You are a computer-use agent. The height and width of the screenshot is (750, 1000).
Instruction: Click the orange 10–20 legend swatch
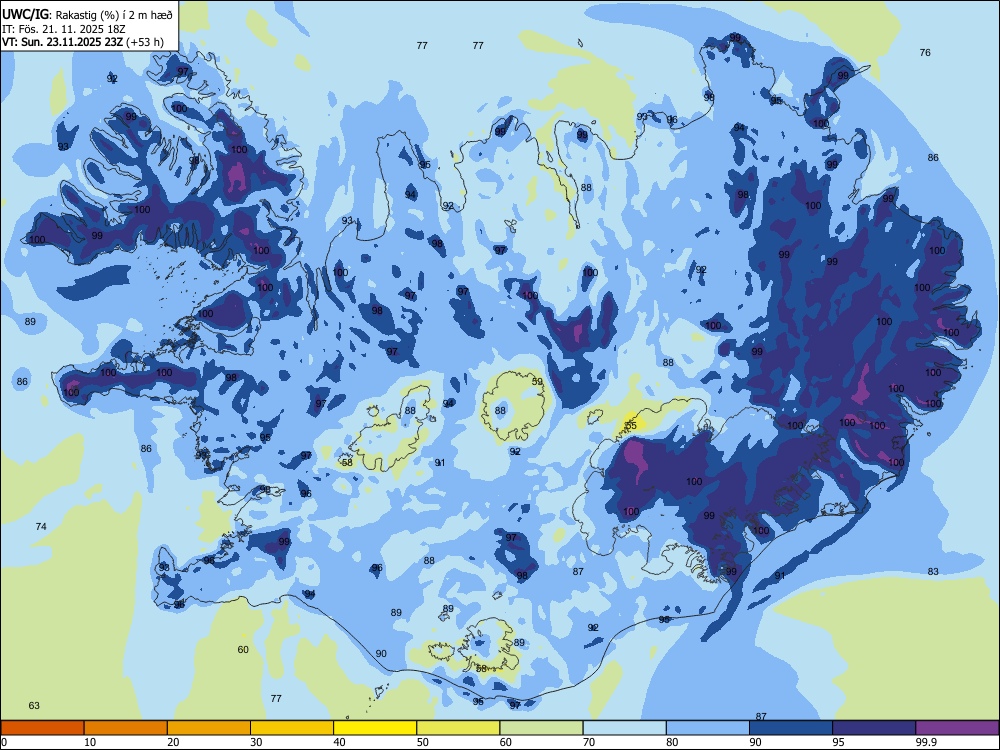tap(126, 728)
